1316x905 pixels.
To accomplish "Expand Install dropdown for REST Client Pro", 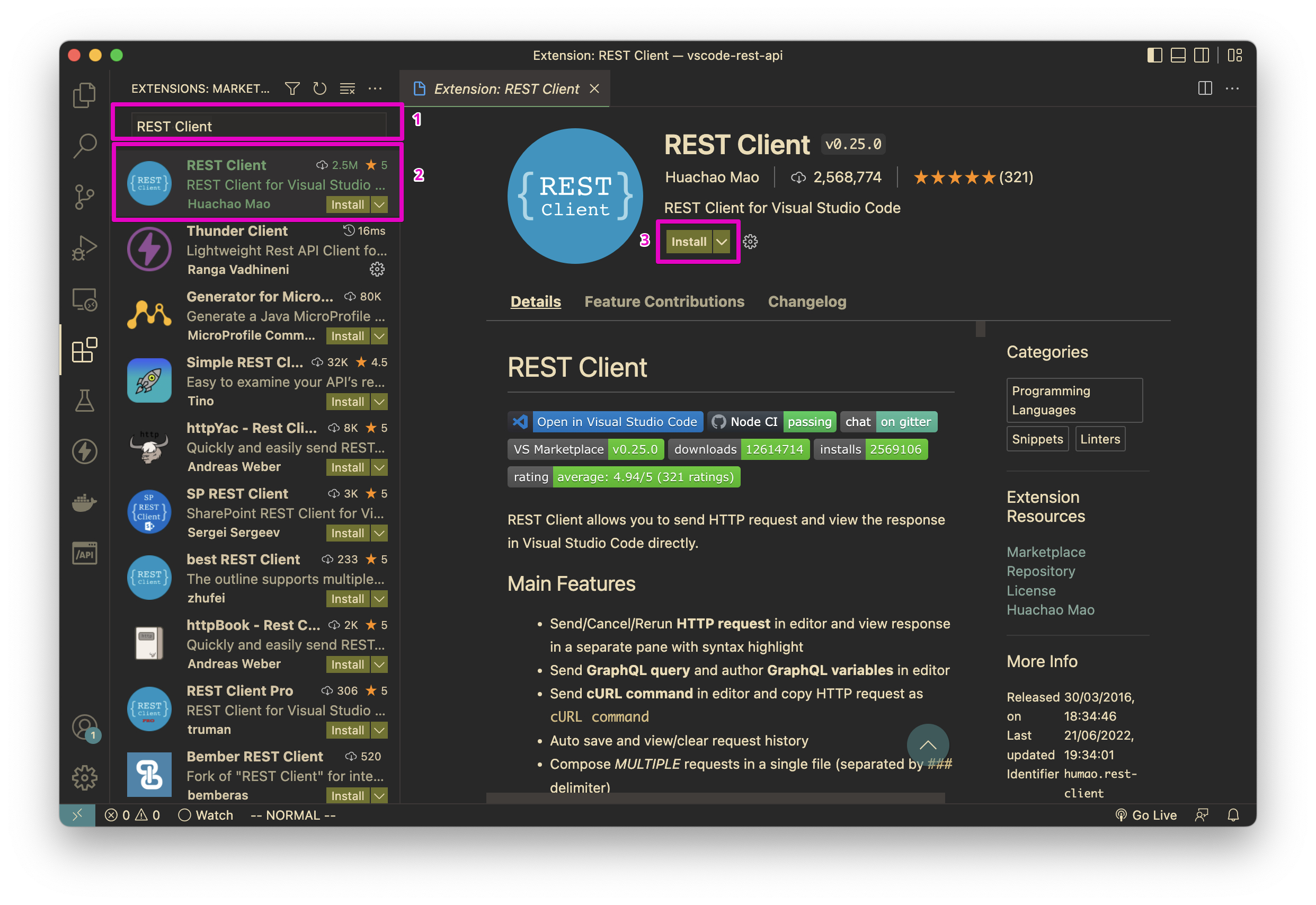I will point(379,731).
